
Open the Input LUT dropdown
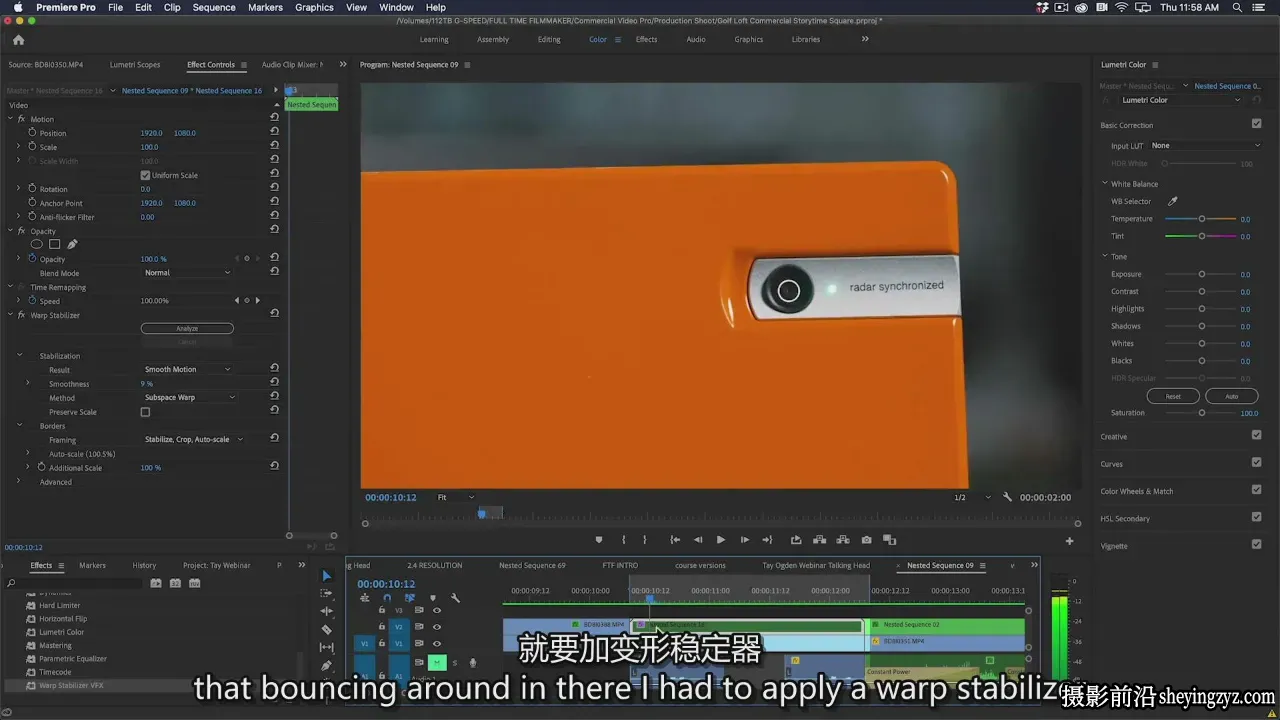1206,145
